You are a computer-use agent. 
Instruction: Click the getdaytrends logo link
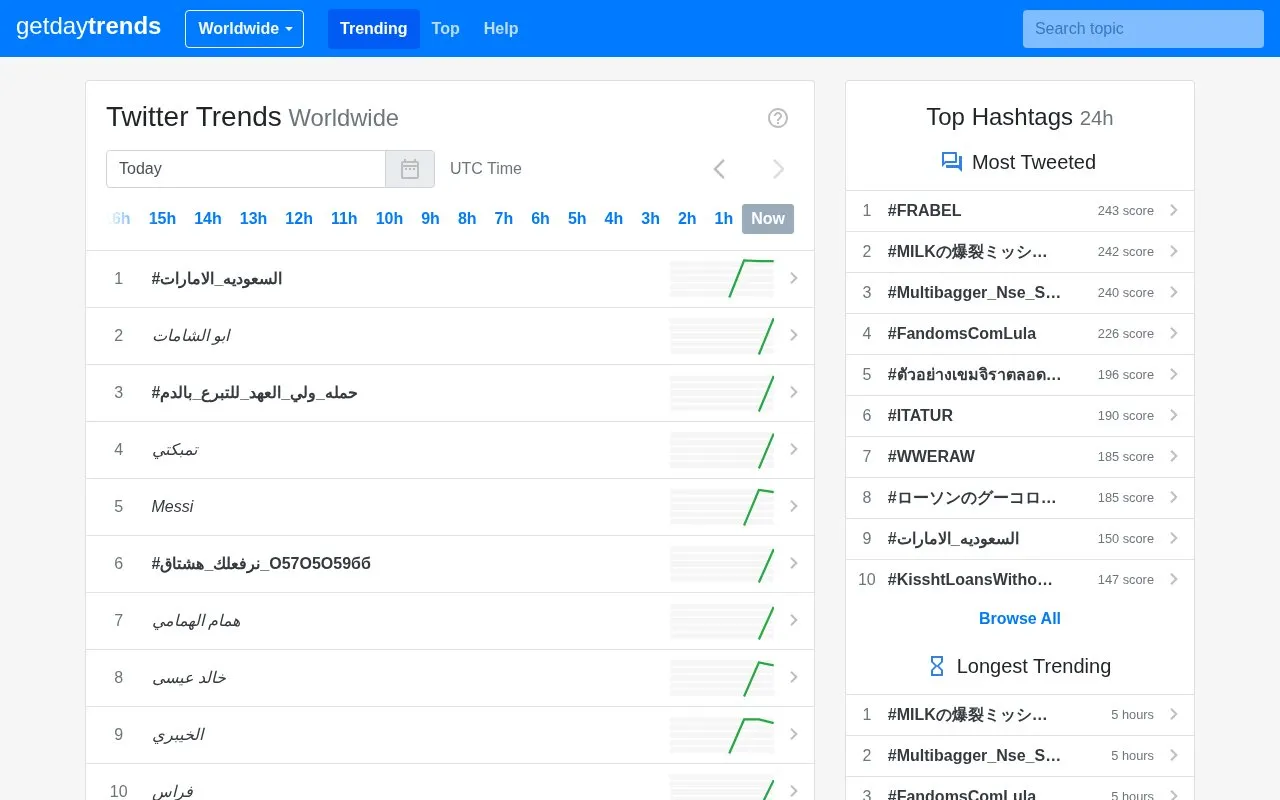(x=89, y=27)
